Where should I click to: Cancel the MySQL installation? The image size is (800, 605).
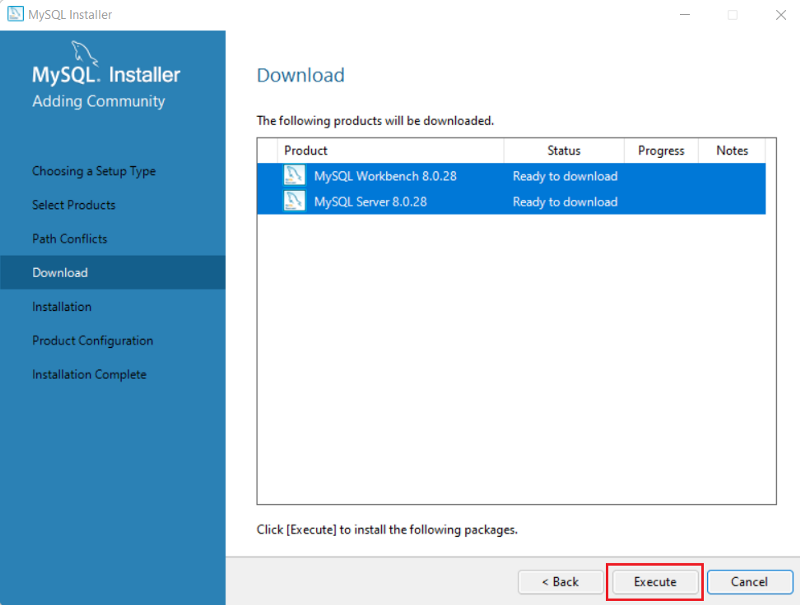coord(749,582)
